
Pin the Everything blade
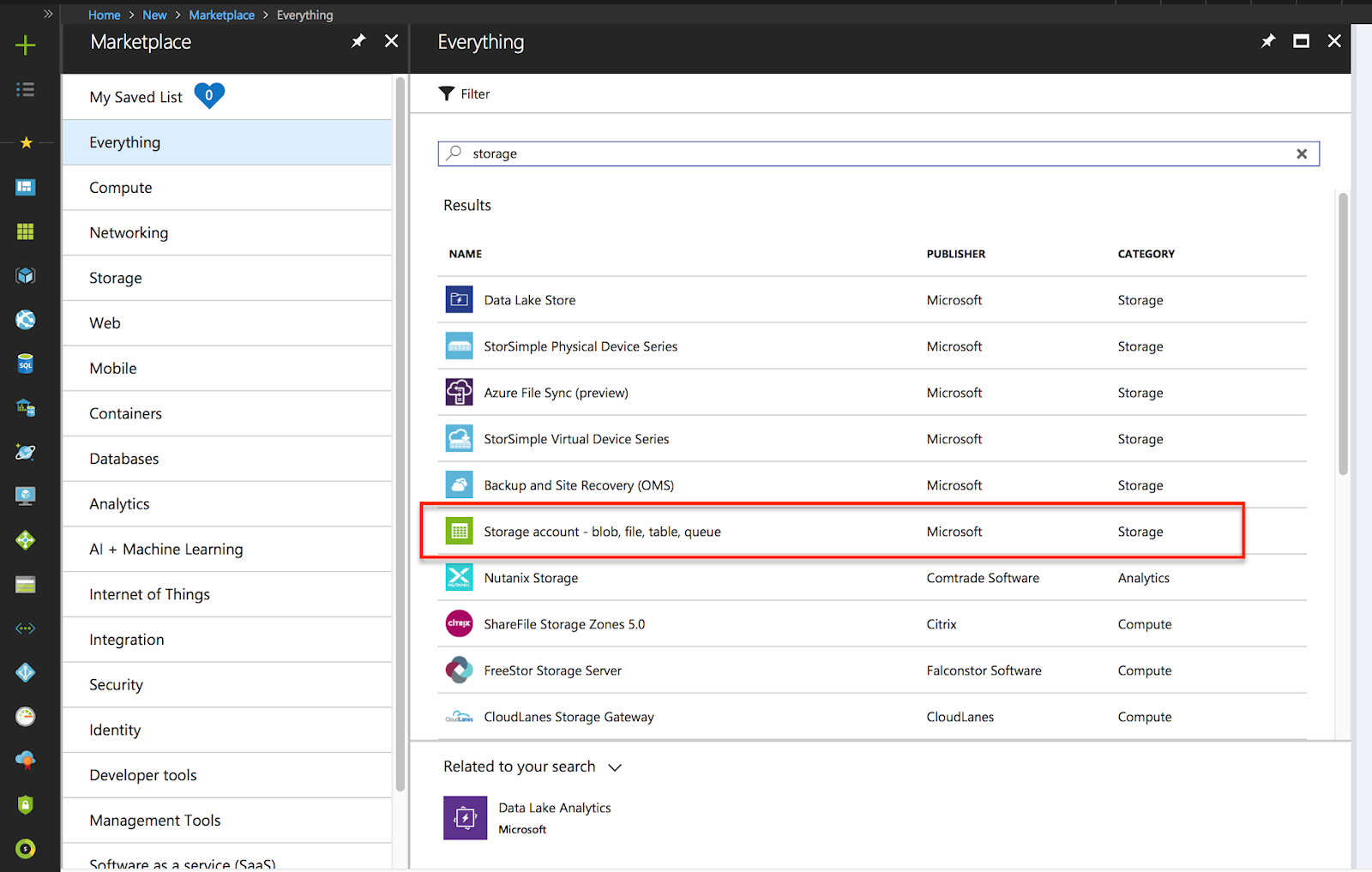pyautogui.click(x=1267, y=41)
